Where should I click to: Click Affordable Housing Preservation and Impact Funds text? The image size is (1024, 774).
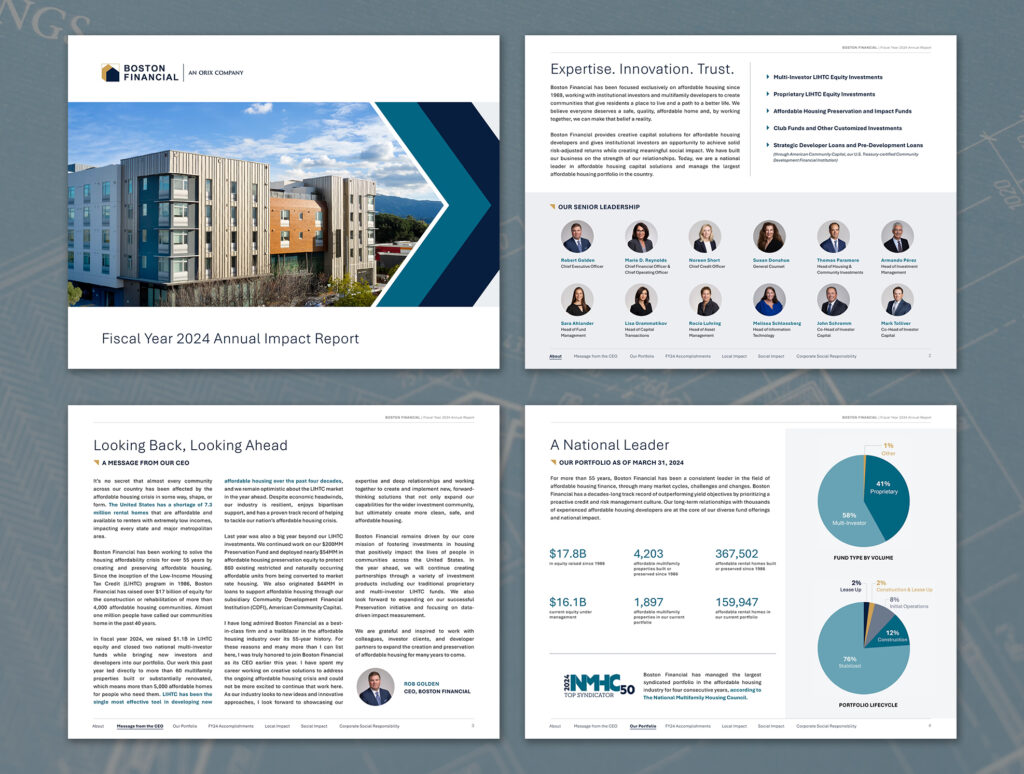(x=842, y=111)
